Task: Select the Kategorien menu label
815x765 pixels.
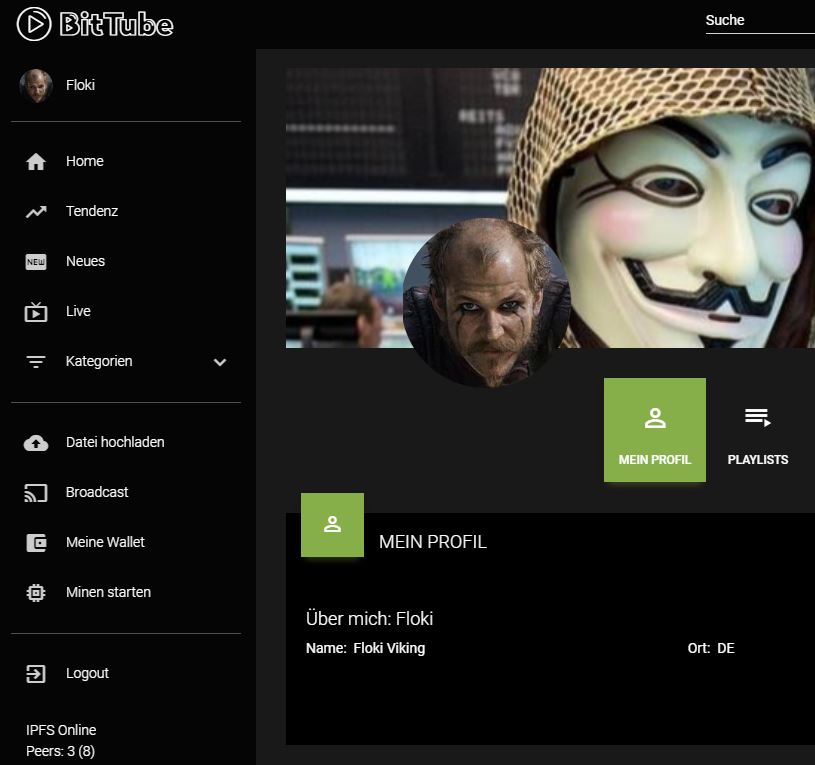Action: pos(99,361)
